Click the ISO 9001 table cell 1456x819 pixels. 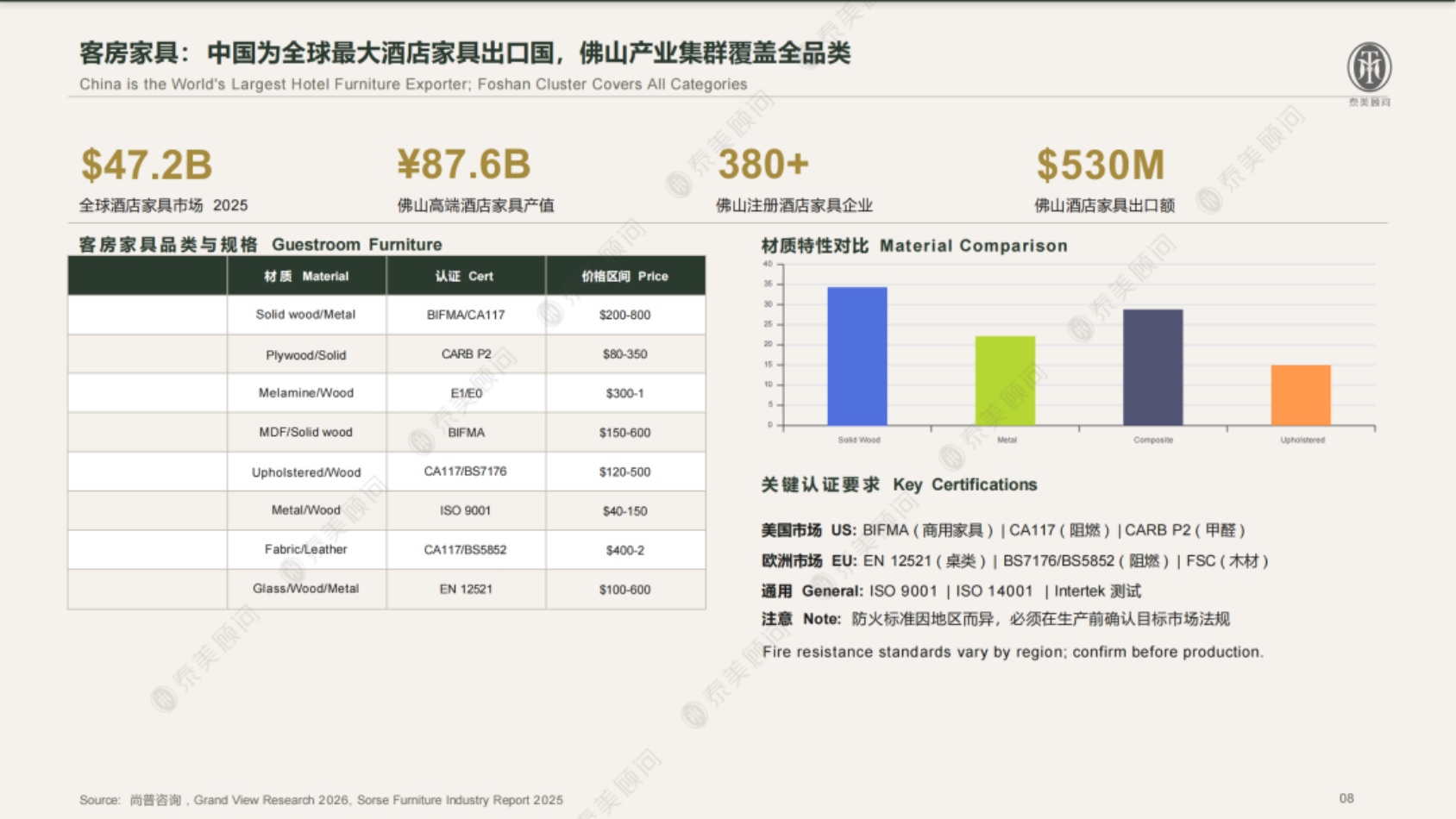tap(466, 510)
